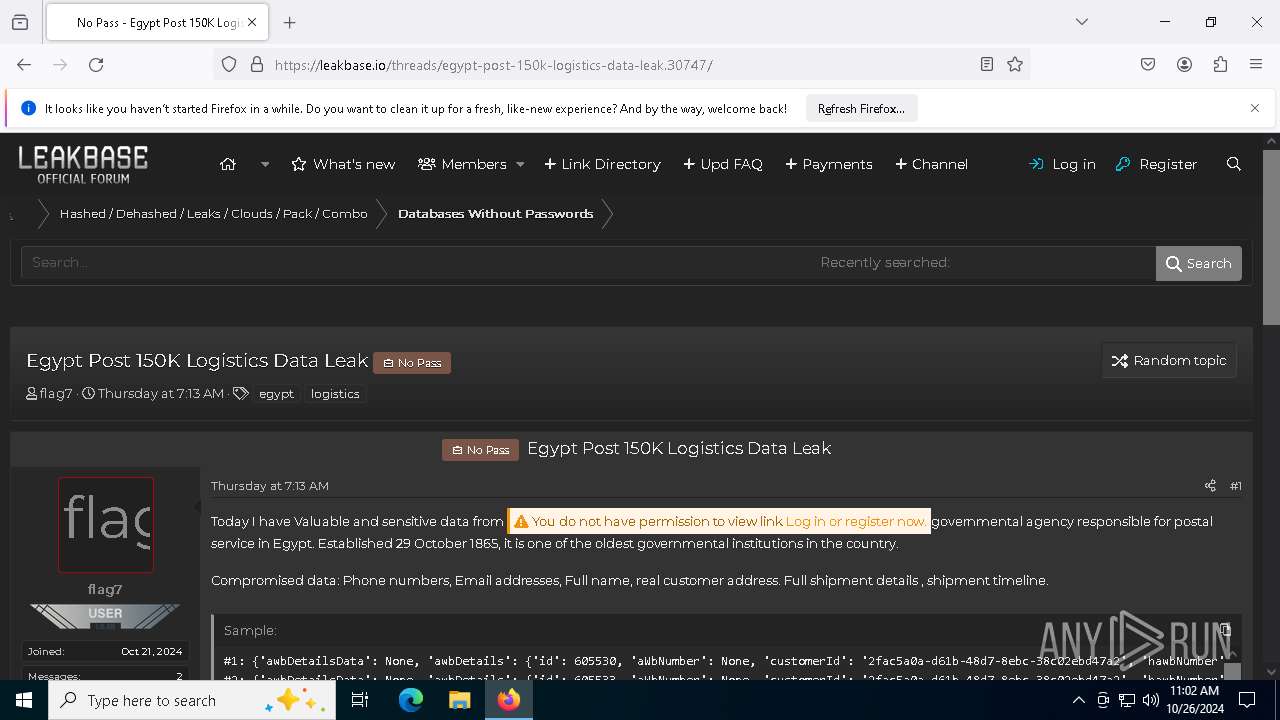This screenshot has height=720, width=1280.
Task: Click the No Pass prefix beside thread title
Action: point(412,362)
